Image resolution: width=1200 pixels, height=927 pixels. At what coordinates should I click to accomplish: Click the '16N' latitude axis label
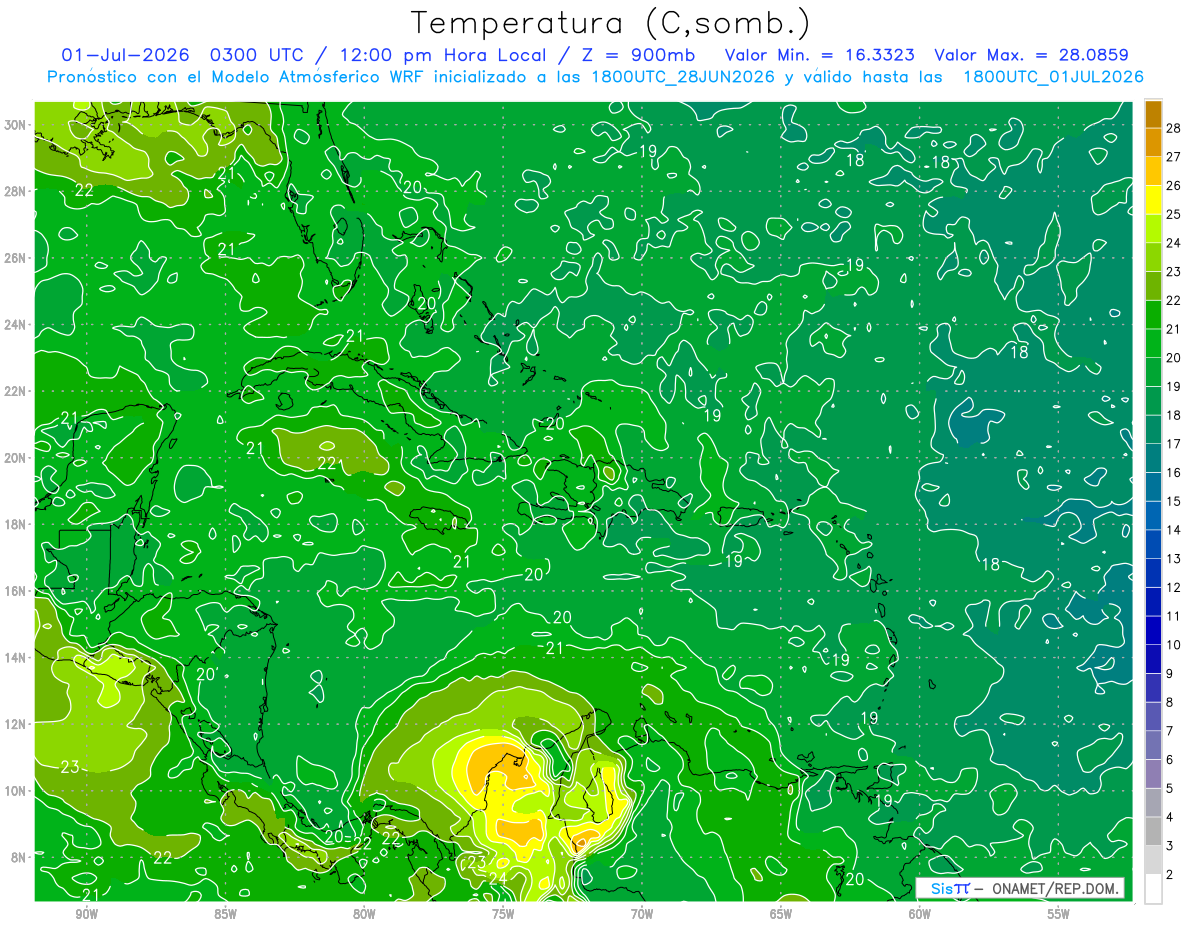tap(17, 591)
